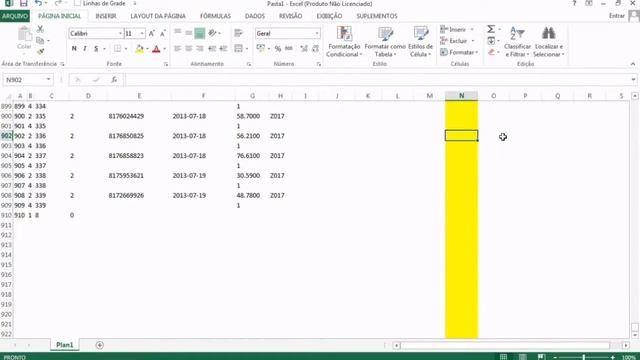The height and width of the screenshot is (360, 640).
Task: Align cell text to the right
Action: (200, 49)
